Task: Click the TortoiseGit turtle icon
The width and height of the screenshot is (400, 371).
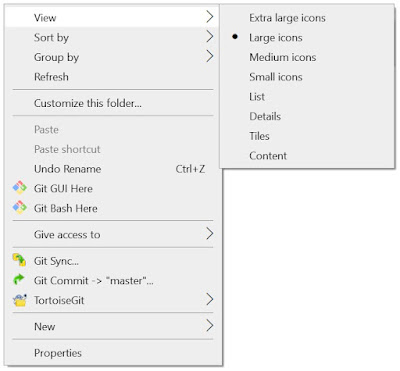Action: (20, 300)
